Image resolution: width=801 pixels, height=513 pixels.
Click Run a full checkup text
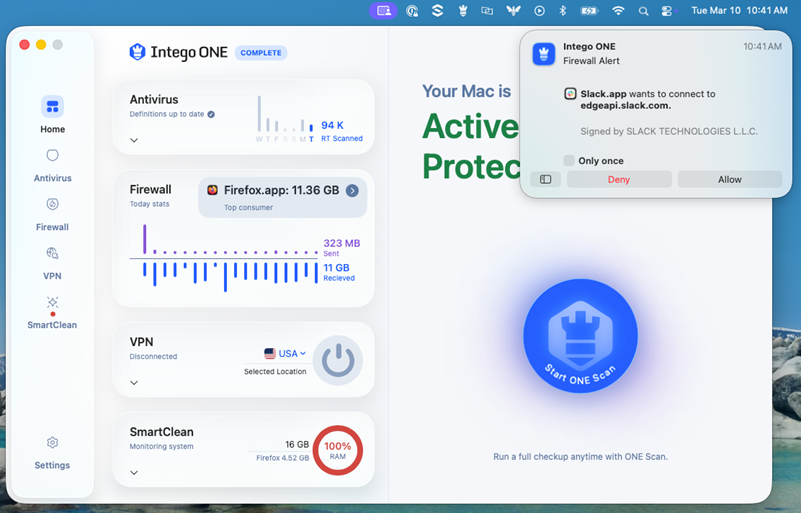[580, 456]
